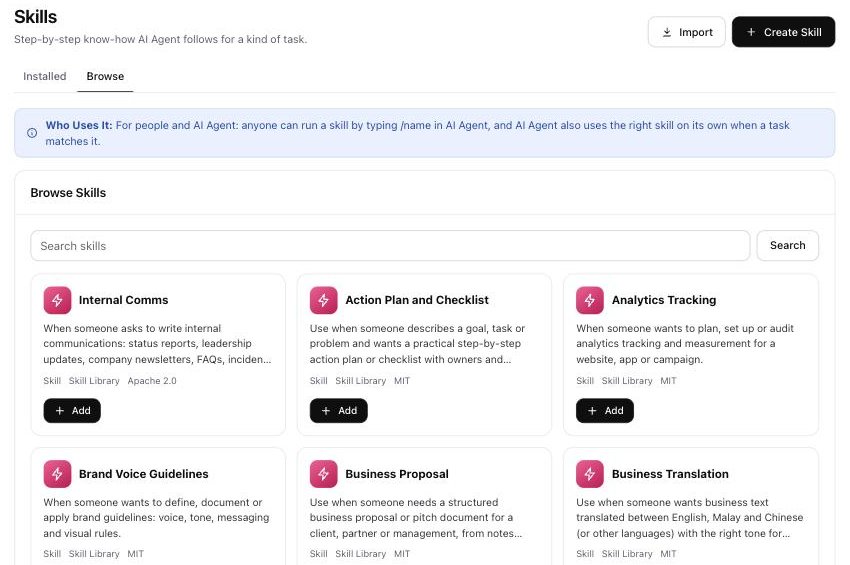Click the Browse Skills heading
Viewport: 850px width, 565px height.
tap(68, 192)
